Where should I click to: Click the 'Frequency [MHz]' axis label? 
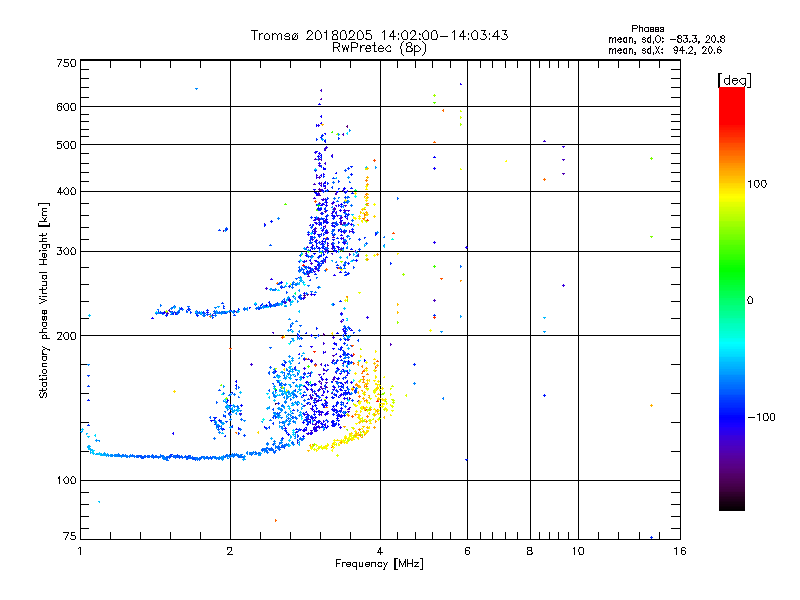[379, 564]
